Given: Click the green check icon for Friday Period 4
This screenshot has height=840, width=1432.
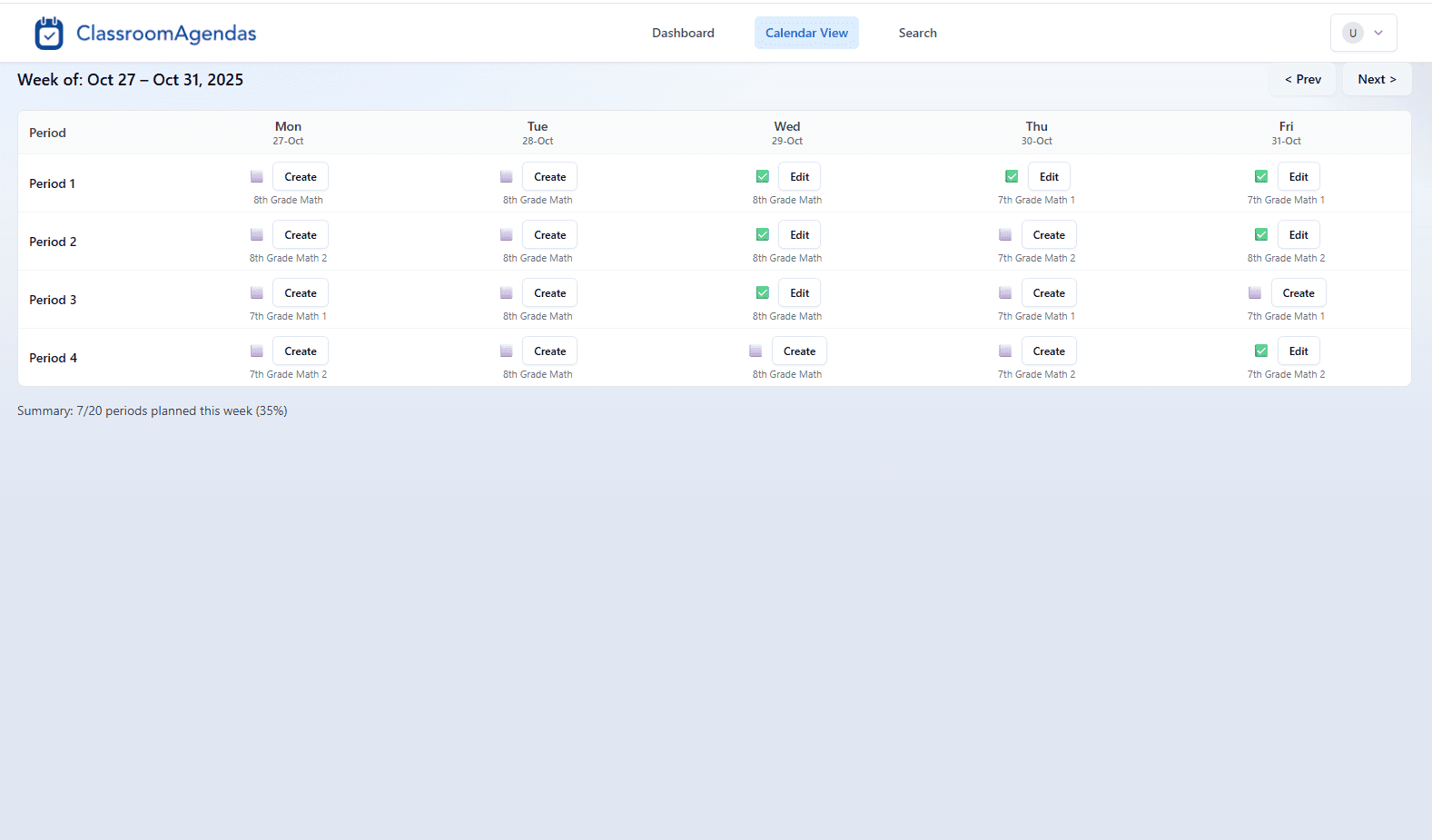Looking at the screenshot, I should [x=1261, y=351].
